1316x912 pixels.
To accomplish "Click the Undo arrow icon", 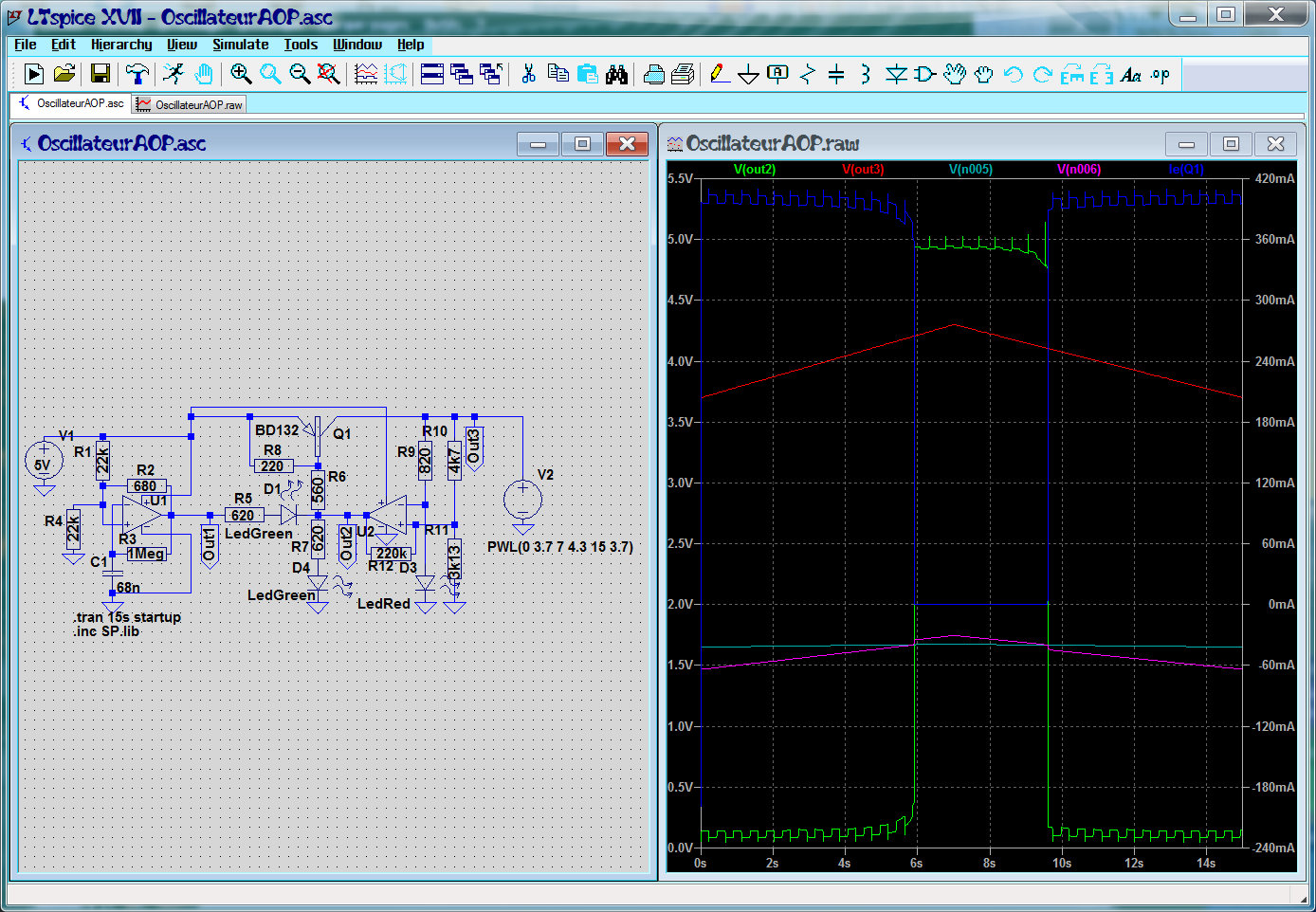I will [x=1013, y=74].
